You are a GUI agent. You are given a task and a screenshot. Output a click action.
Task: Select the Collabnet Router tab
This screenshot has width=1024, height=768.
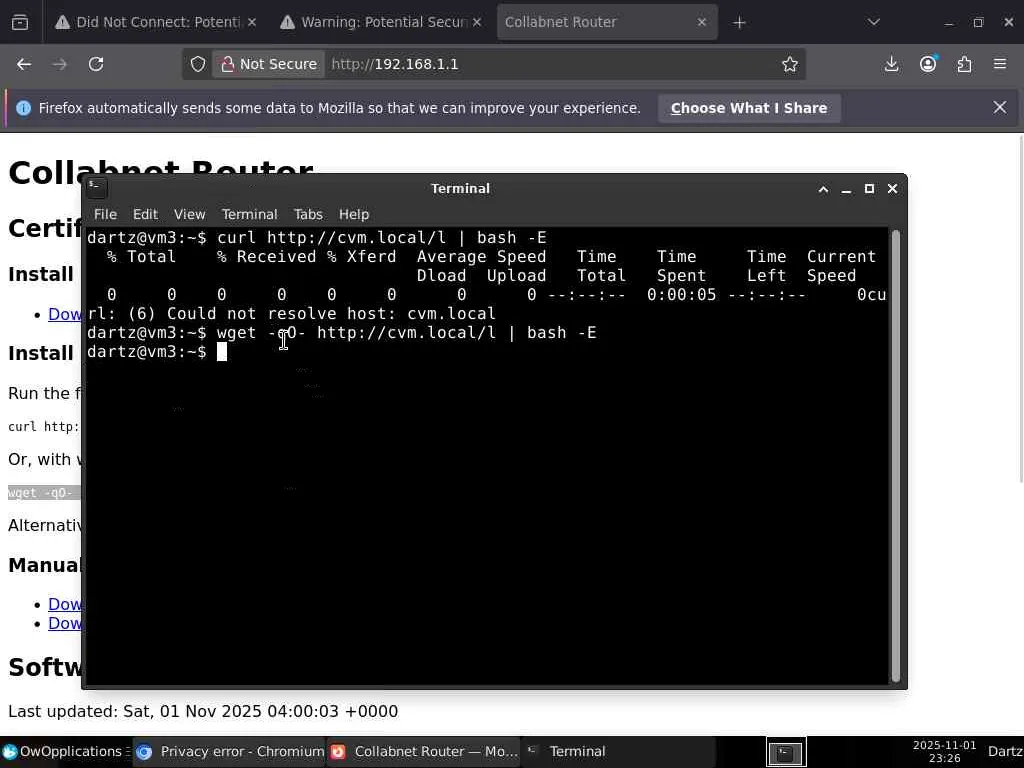coord(607,22)
